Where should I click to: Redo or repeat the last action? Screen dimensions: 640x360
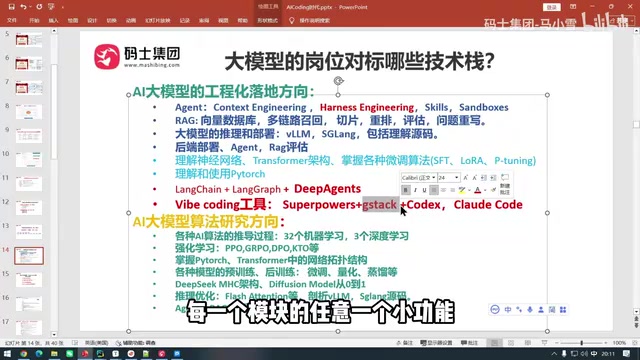(39, 7)
